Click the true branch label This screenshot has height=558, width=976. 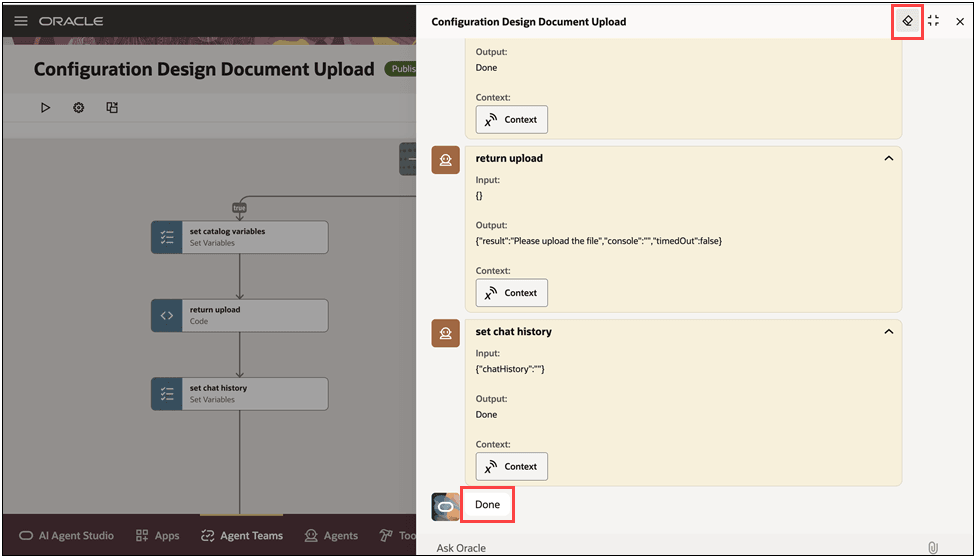240,208
